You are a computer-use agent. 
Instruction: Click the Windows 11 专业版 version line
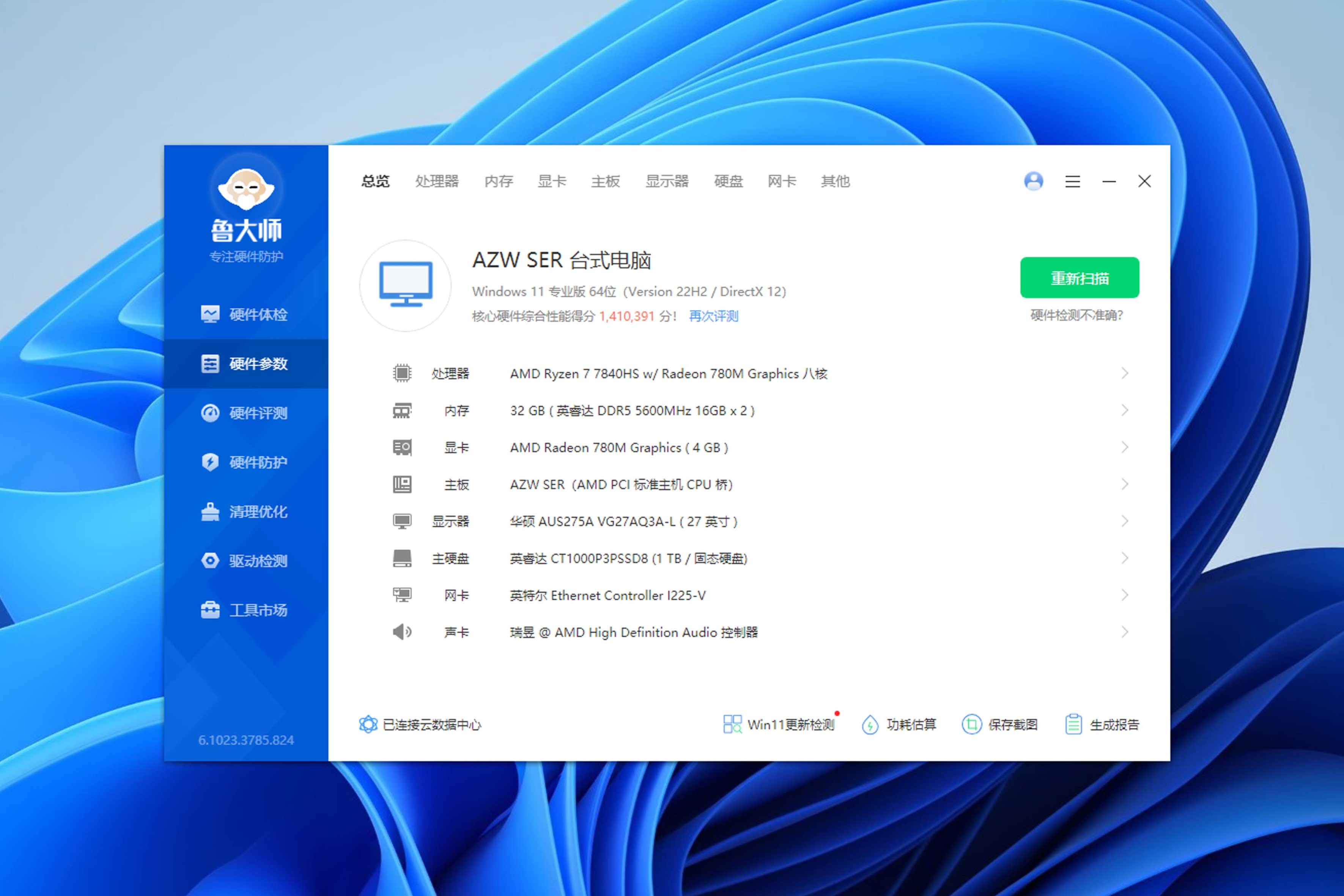629,291
